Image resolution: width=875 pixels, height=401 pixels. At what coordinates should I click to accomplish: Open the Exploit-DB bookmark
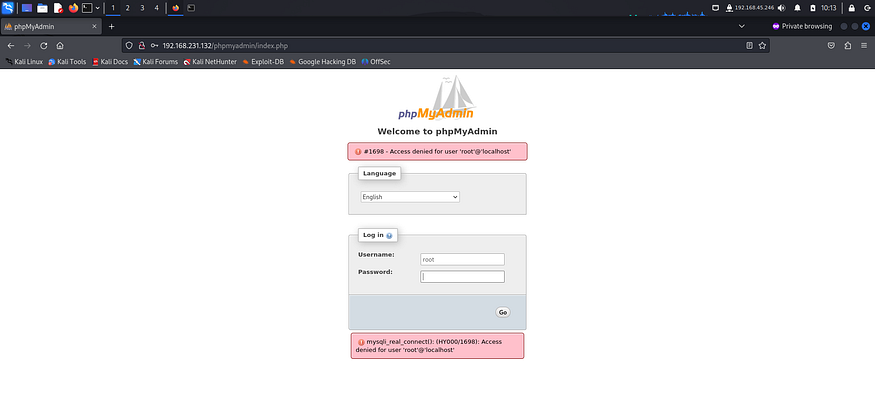(x=263, y=62)
